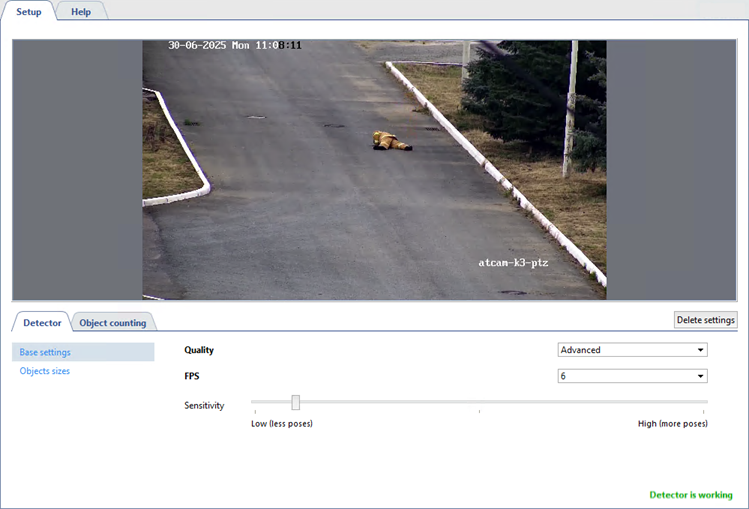The height and width of the screenshot is (509, 749).
Task: Click the Low (less poses) label
Action: coord(282,424)
